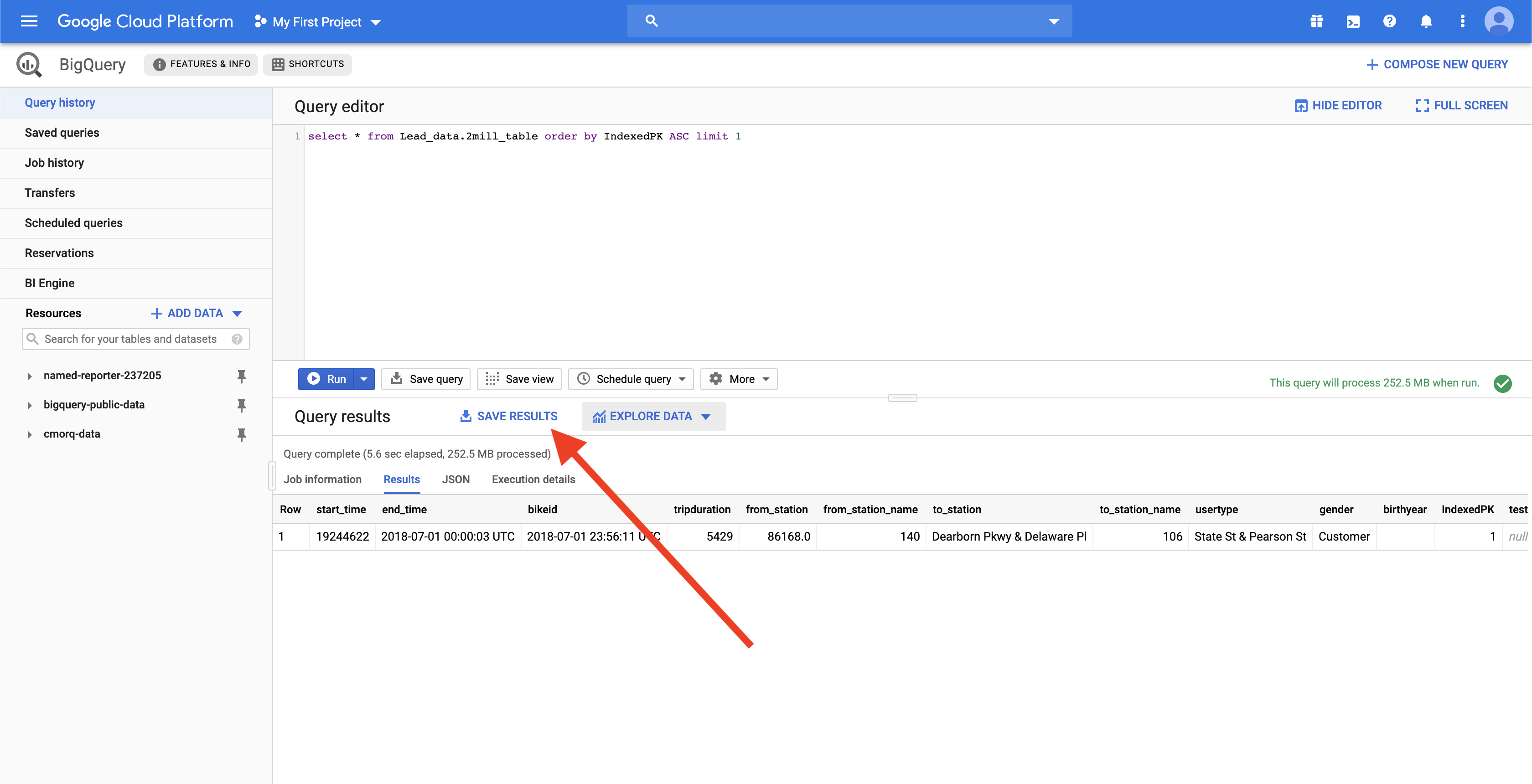Image resolution: width=1532 pixels, height=784 pixels.
Task: Click the Query history menu item
Action: tap(59, 102)
